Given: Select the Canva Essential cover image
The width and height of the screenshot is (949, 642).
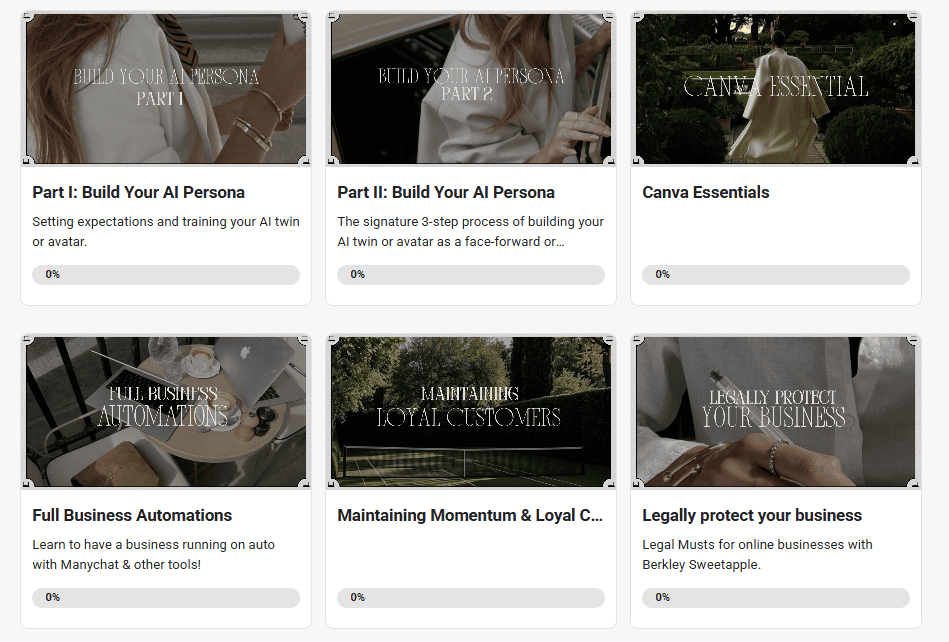Looking at the screenshot, I should coord(775,88).
